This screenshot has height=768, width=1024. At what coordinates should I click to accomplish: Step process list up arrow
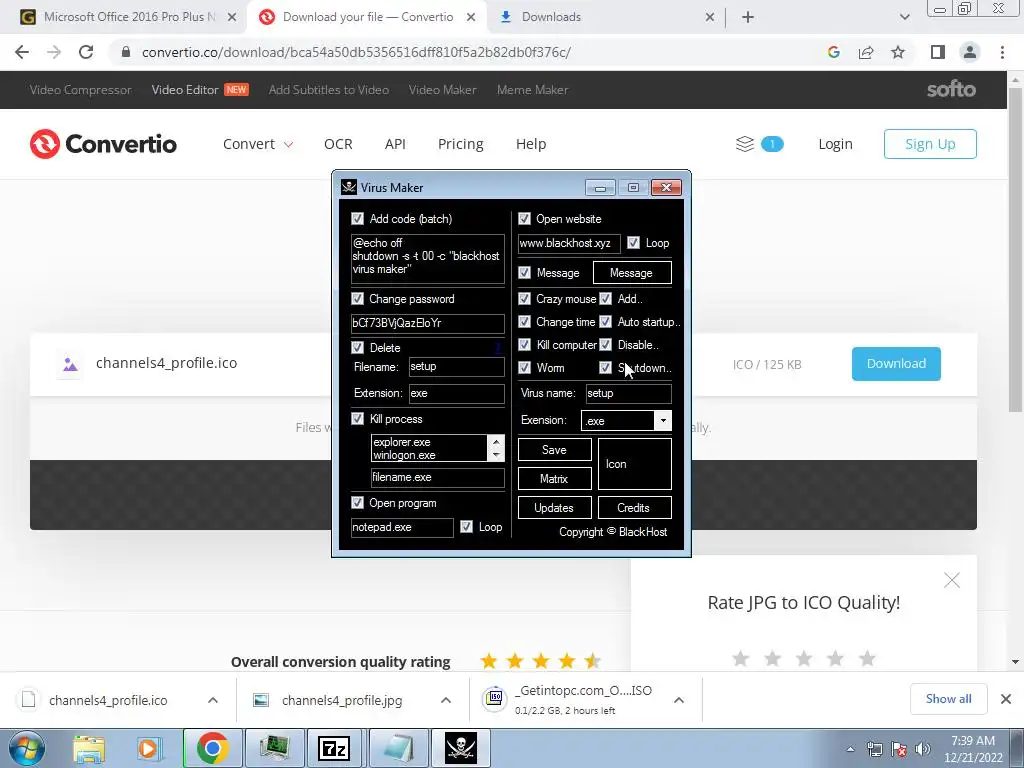pos(496,442)
